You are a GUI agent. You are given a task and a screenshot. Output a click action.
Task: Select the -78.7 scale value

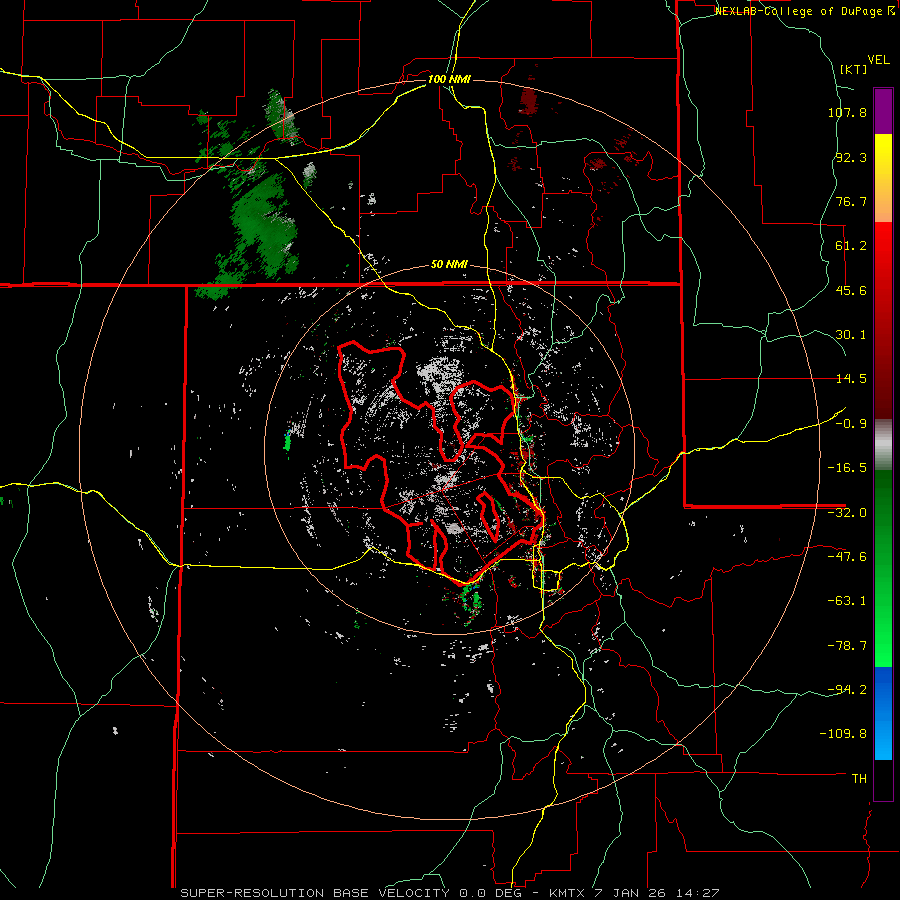click(847, 646)
